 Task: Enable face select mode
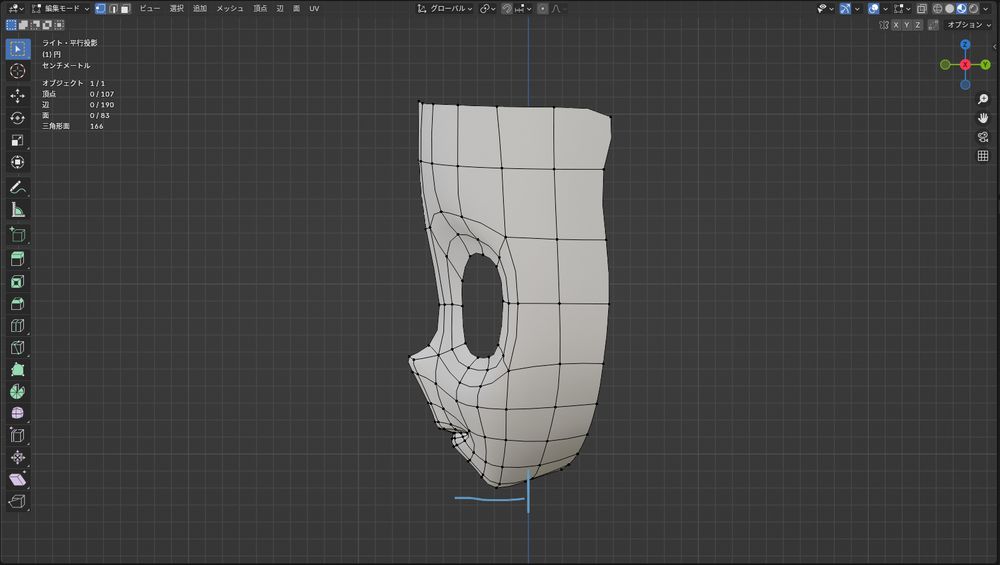click(x=125, y=8)
